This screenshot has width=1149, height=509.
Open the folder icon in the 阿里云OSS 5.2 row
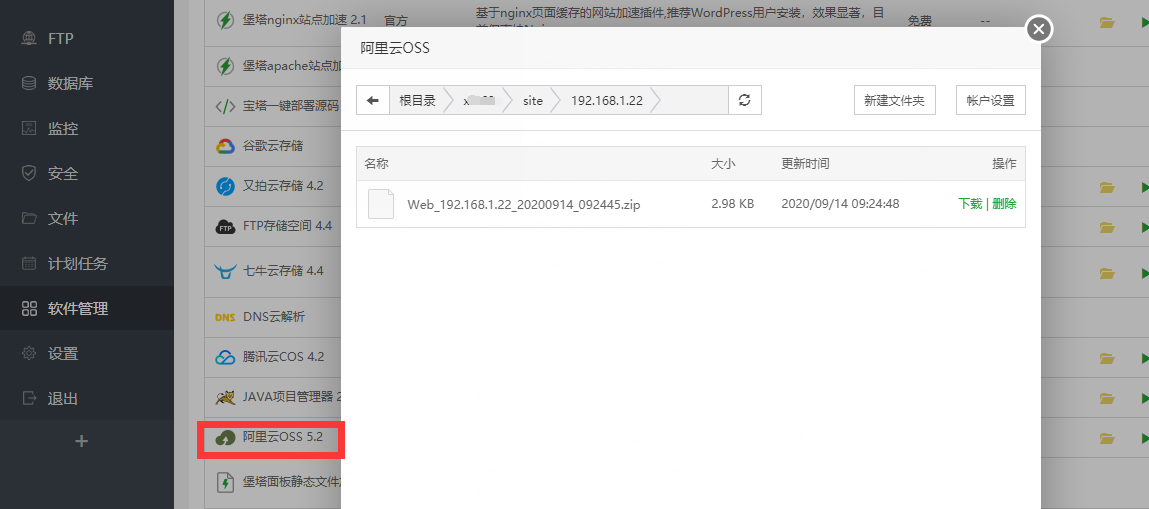1106,439
